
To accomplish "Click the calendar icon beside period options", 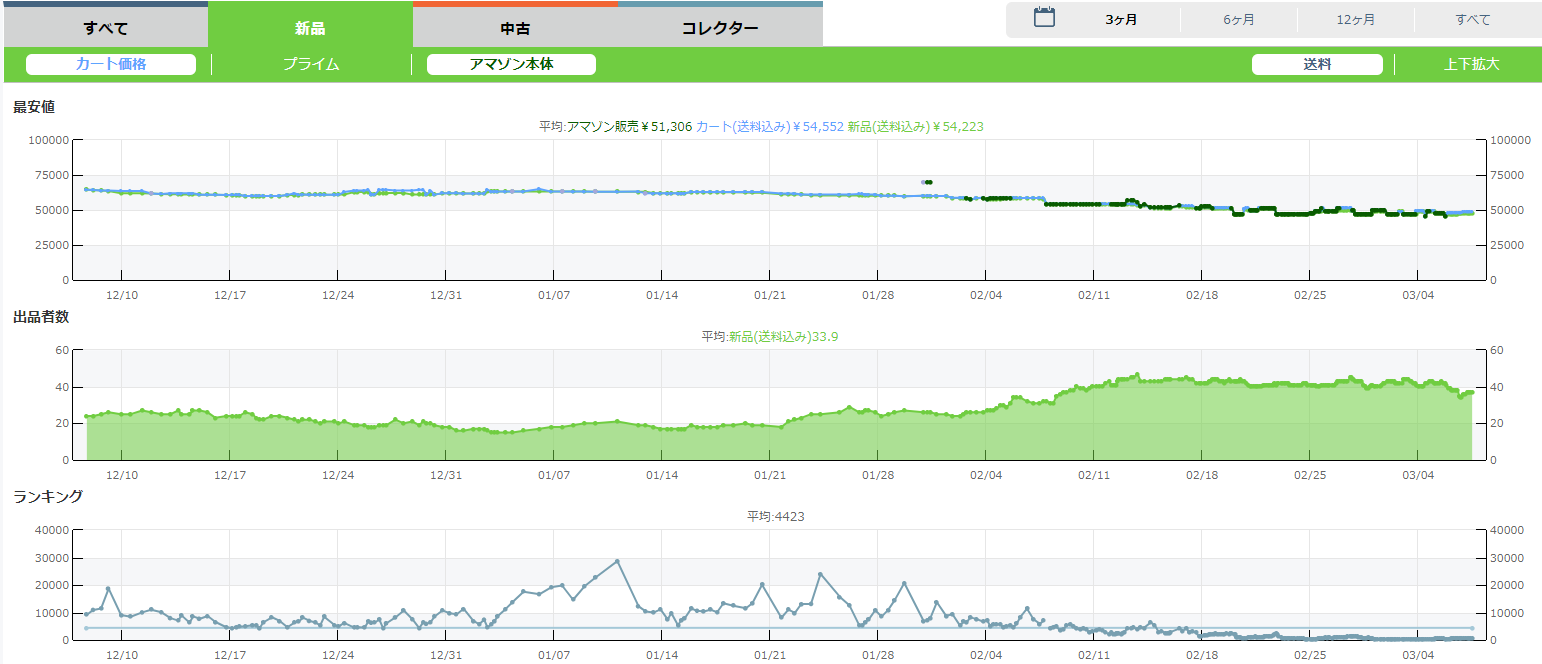I will click(1044, 18).
